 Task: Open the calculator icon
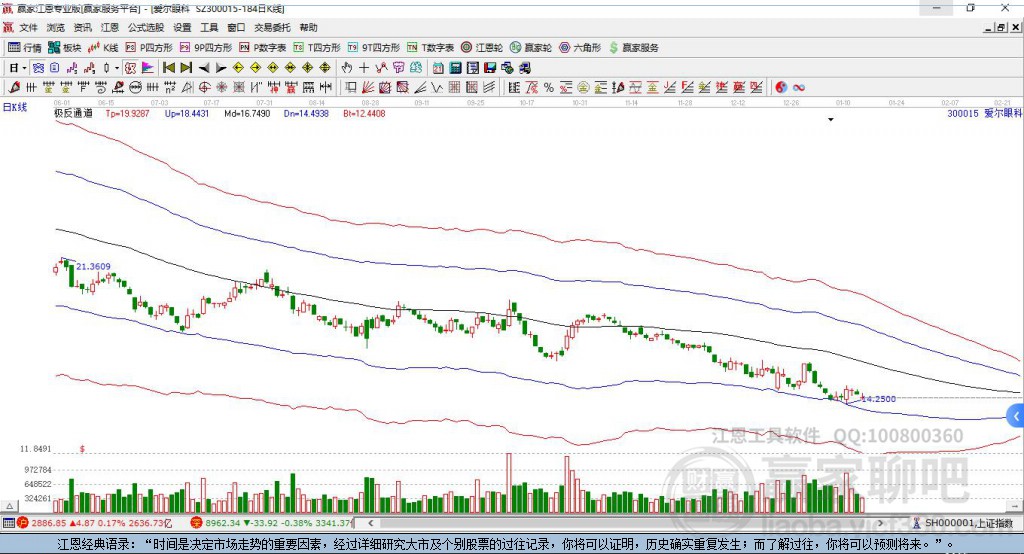(x=455, y=68)
